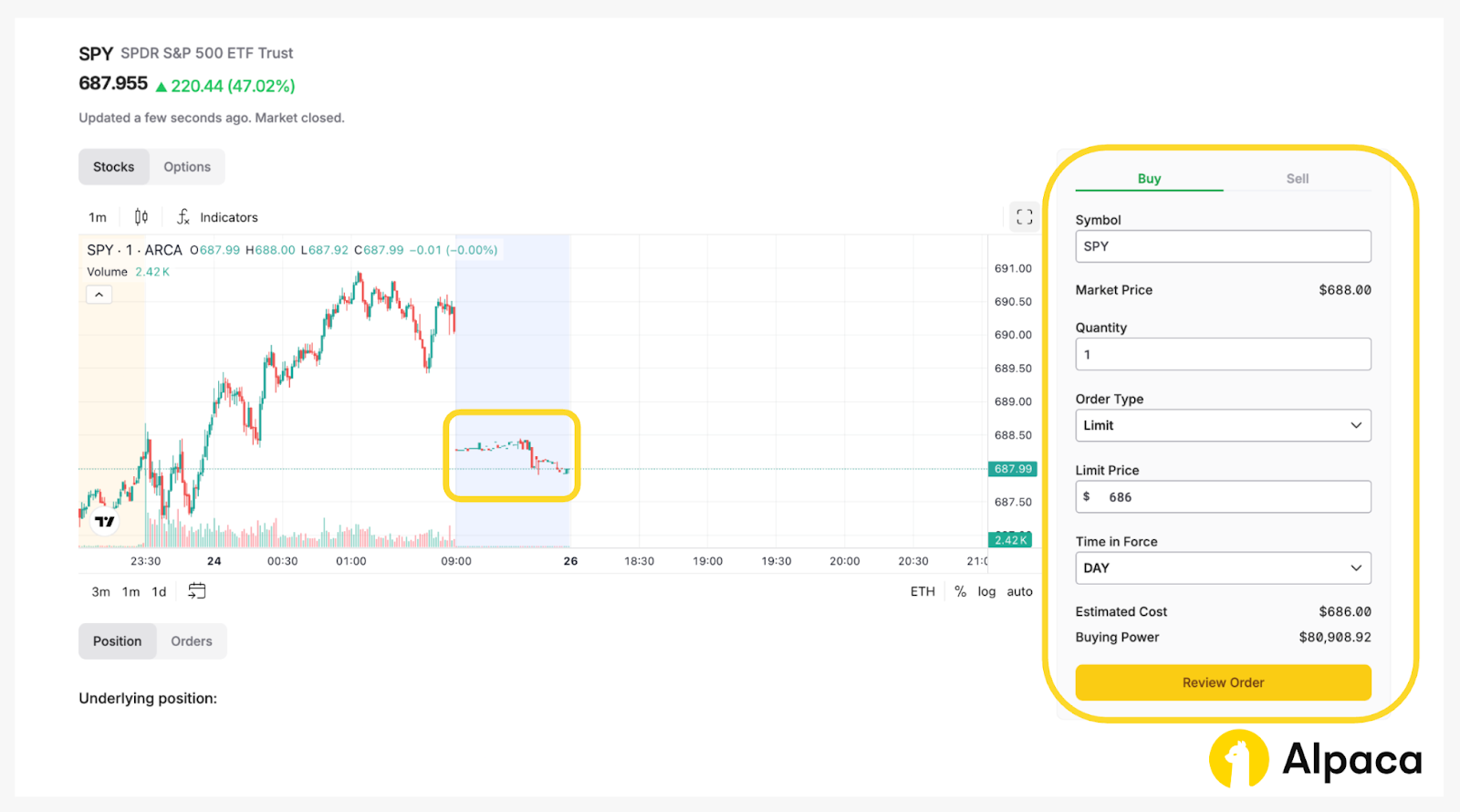1460x812 pixels.
Task: Open the 1m interval selector
Action: coord(98,217)
